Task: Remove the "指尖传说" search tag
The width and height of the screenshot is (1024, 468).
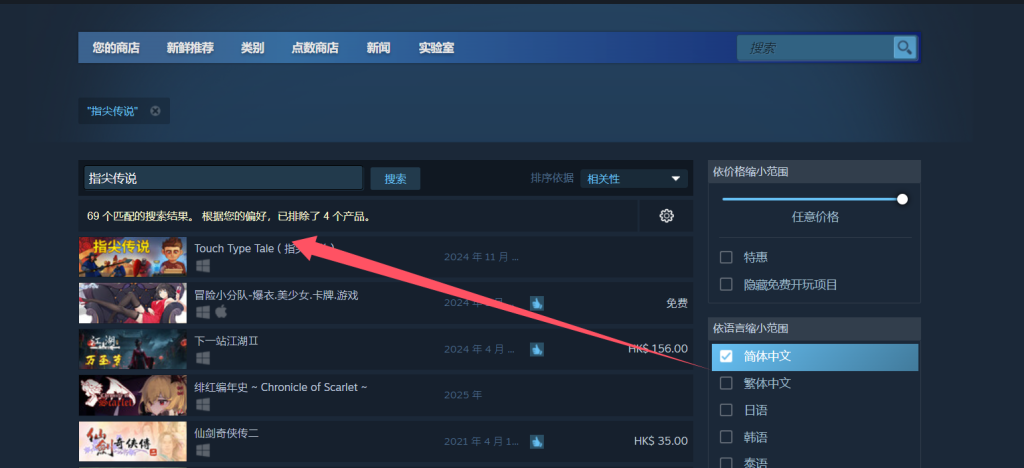Action: [x=155, y=111]
